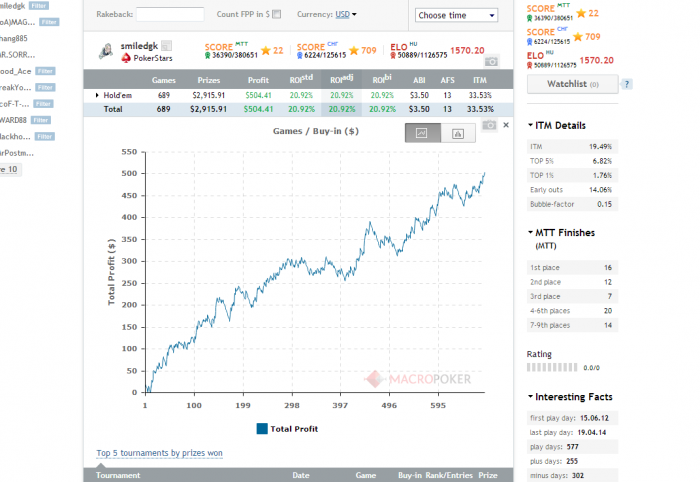Click the help question mark beside Watchlist

pos(626,84)
